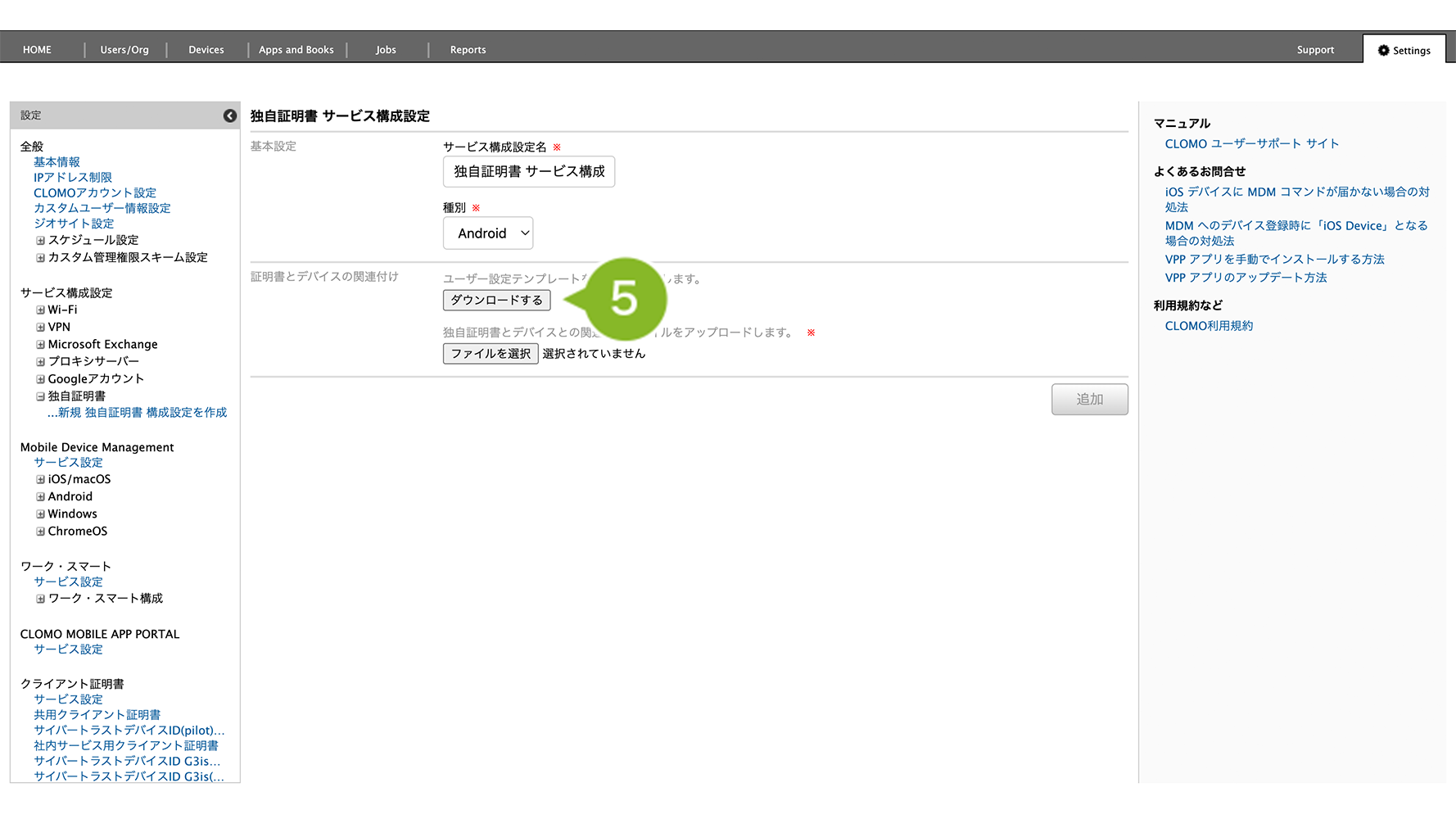The image size is (1456, 819).
Task: Expand the Microsoft Exchange node
Action: pyautogui.click(x=40, y=345)
